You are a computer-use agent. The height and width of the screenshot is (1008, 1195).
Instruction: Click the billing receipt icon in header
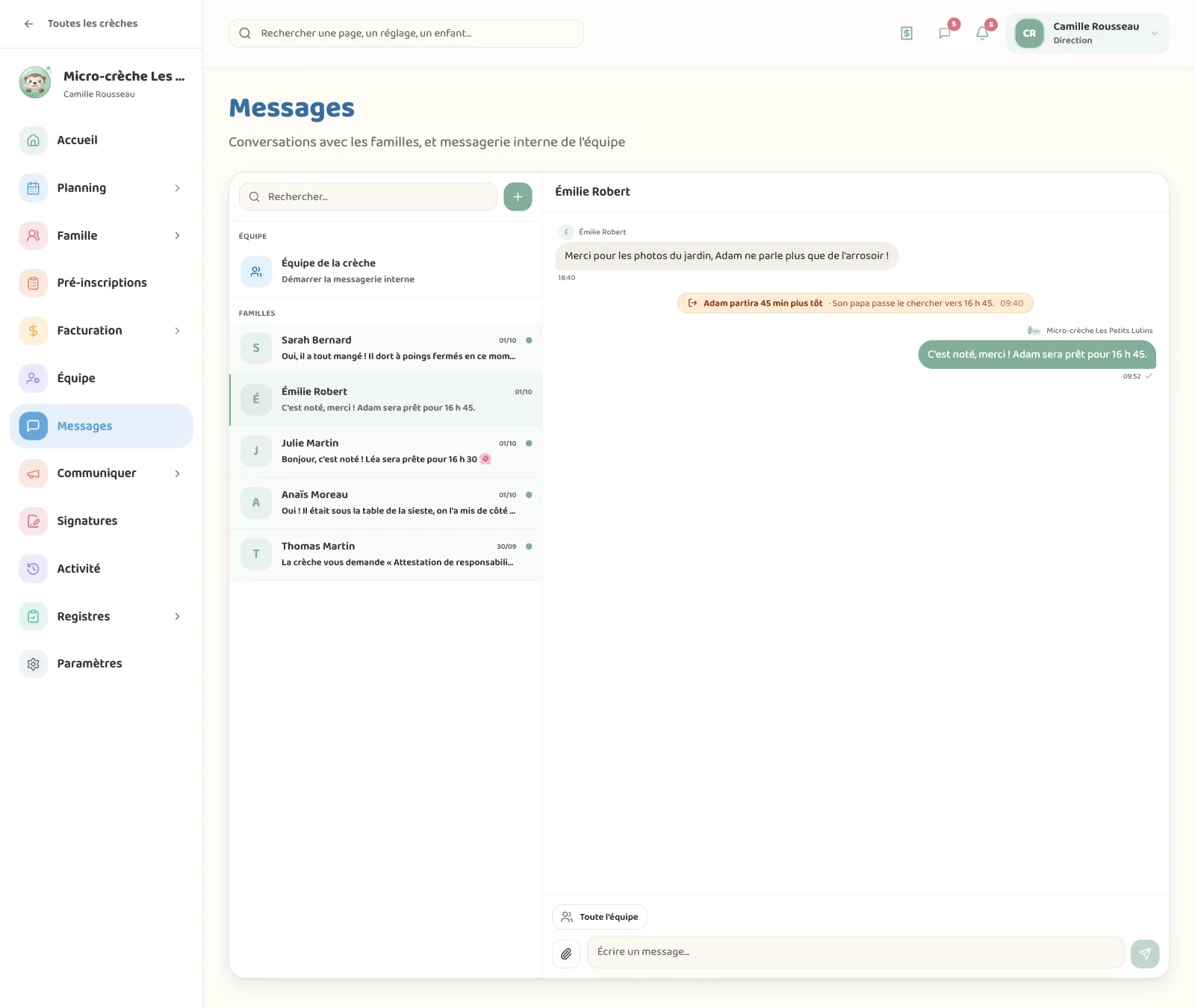point(907,33)
